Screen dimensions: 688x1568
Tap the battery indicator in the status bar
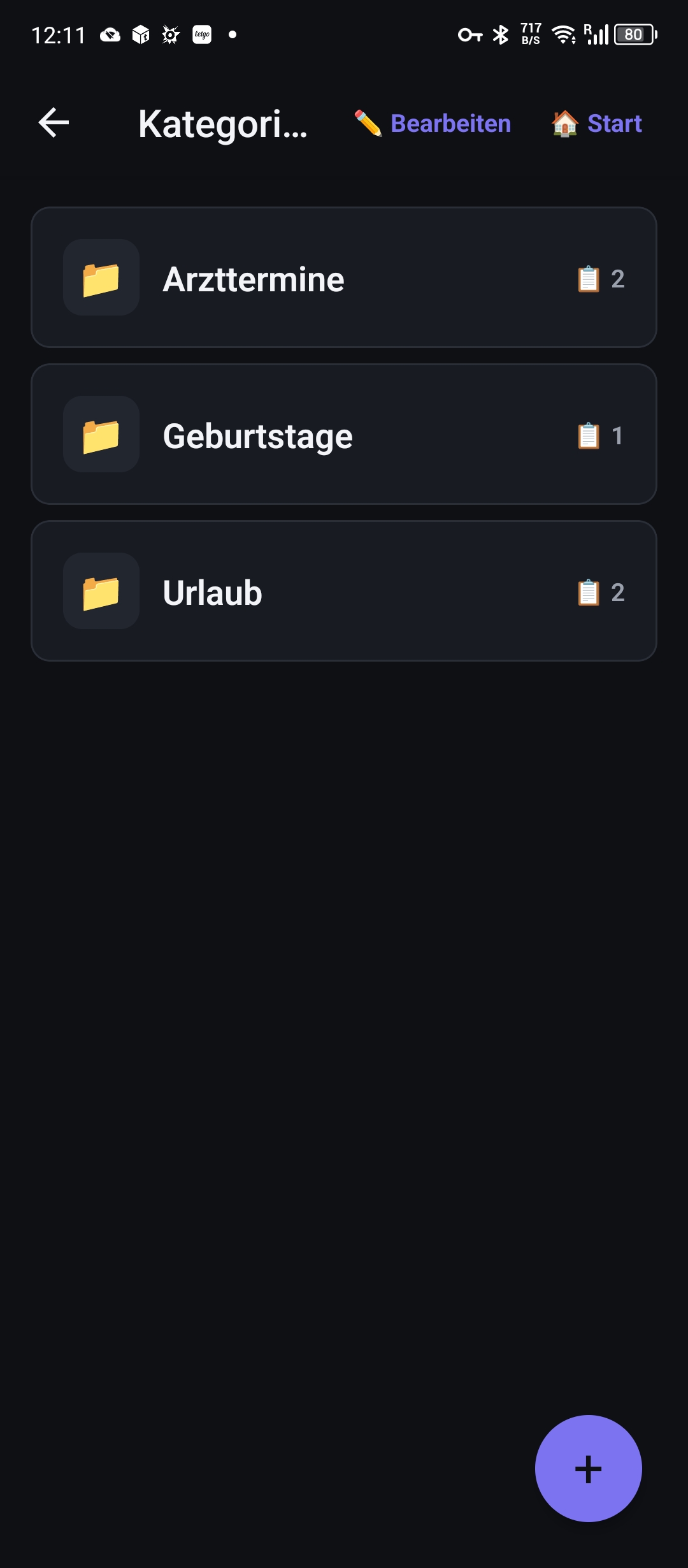click(x=633, y=35)
